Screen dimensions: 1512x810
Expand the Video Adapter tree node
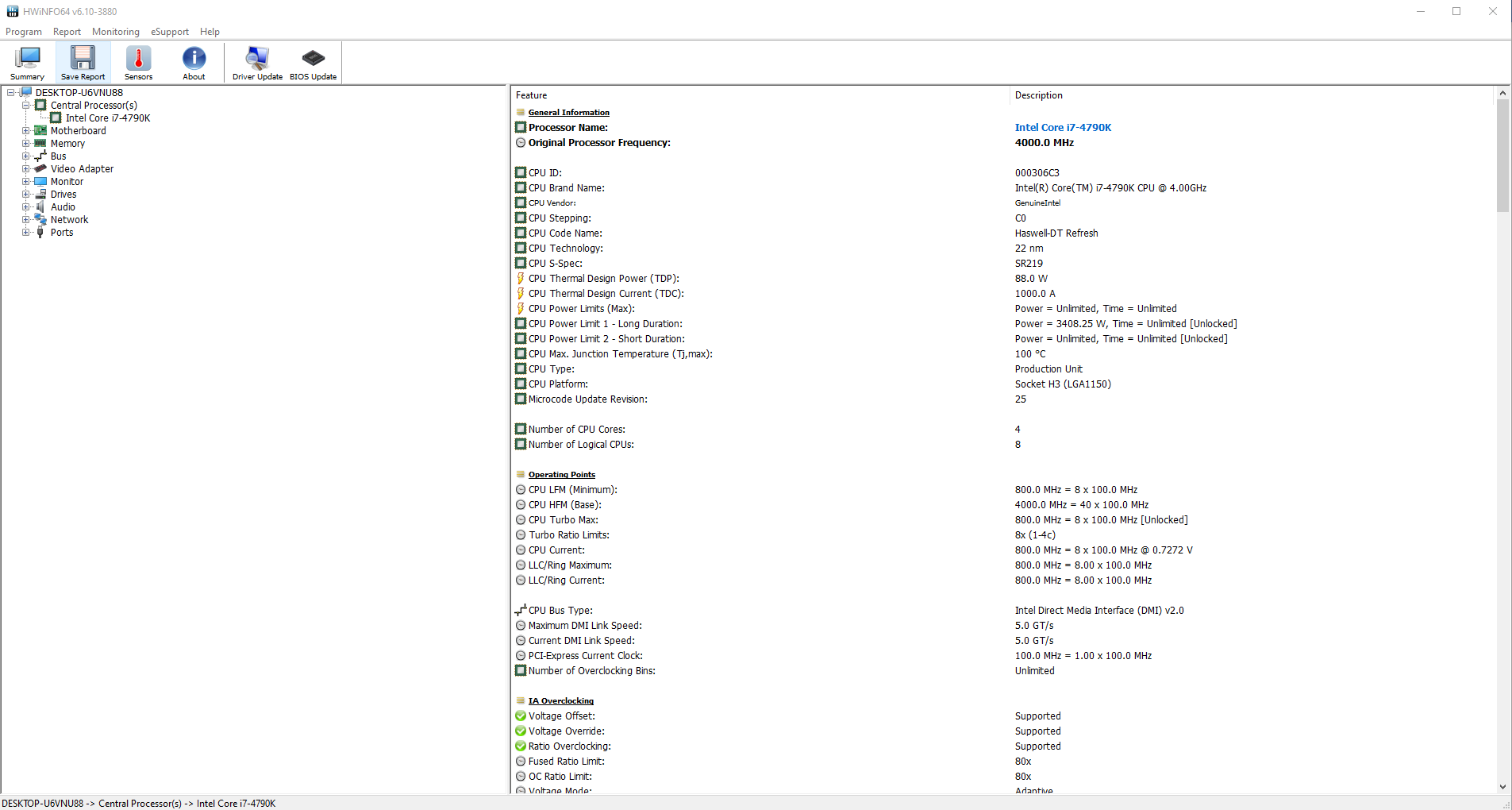(25, 169)
